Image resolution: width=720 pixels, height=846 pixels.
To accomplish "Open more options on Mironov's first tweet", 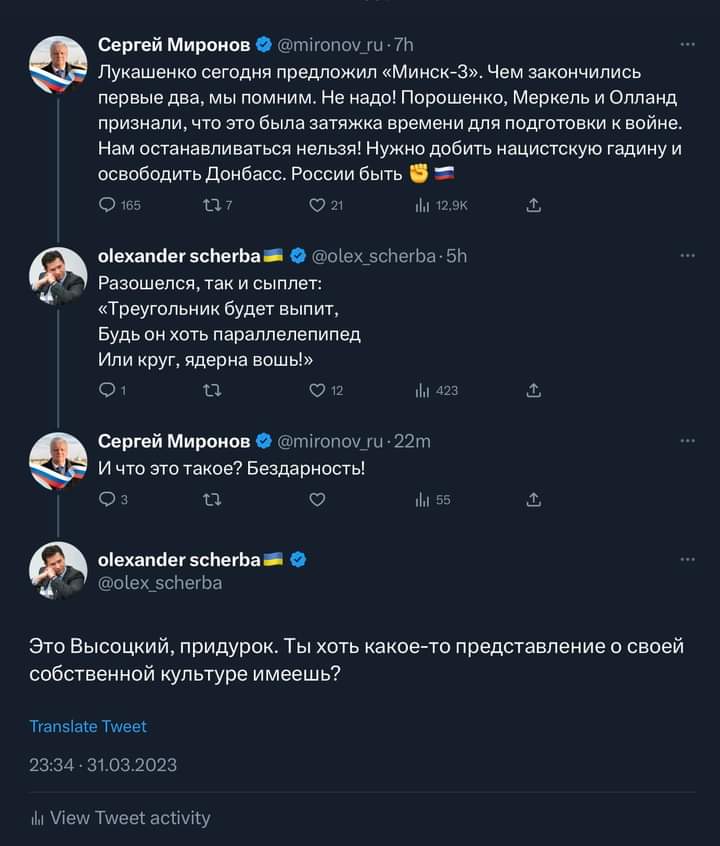I will pos(687,44).
